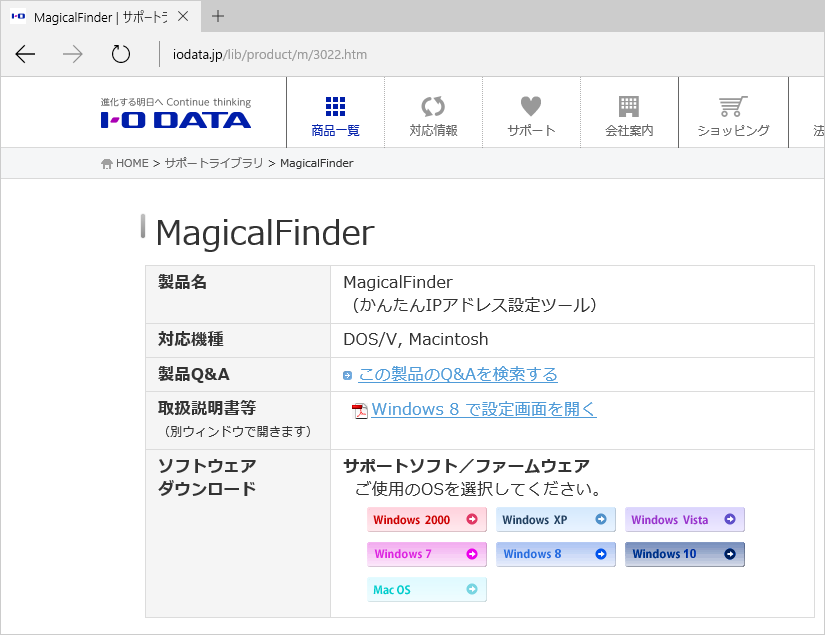The width and height of the screenshot is (825, 635).
Task: Click the DOS/V, Macintosh cell text
Action: (x=416, y=340)
